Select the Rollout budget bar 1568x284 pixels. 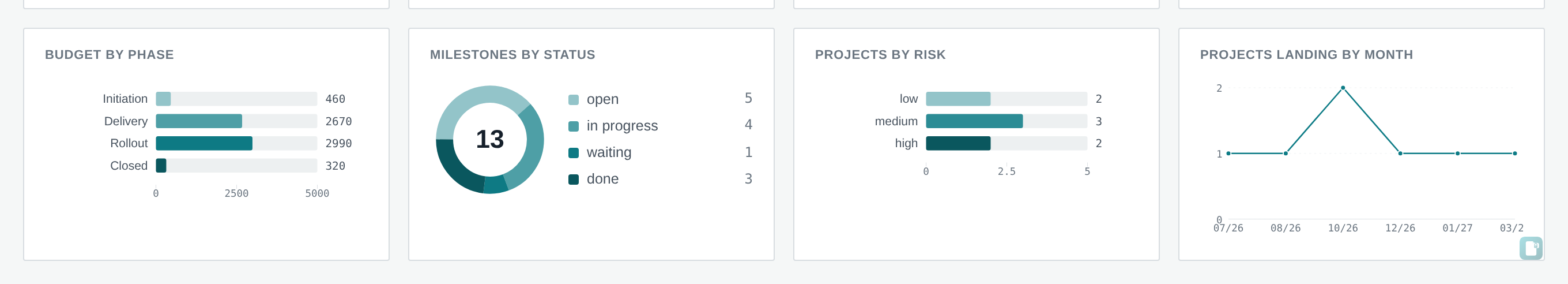click(x=204, y=143)
